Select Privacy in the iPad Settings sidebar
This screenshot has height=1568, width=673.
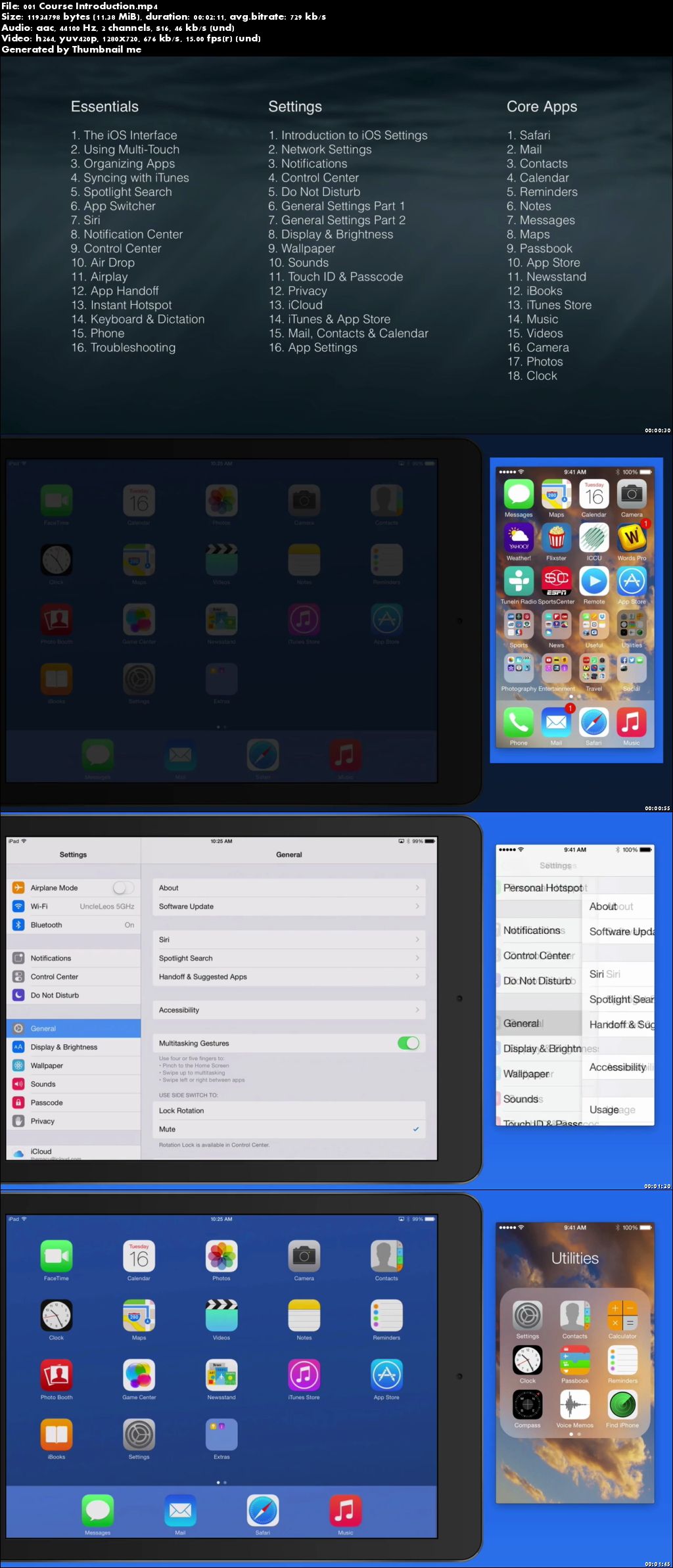coord(74,1121)
